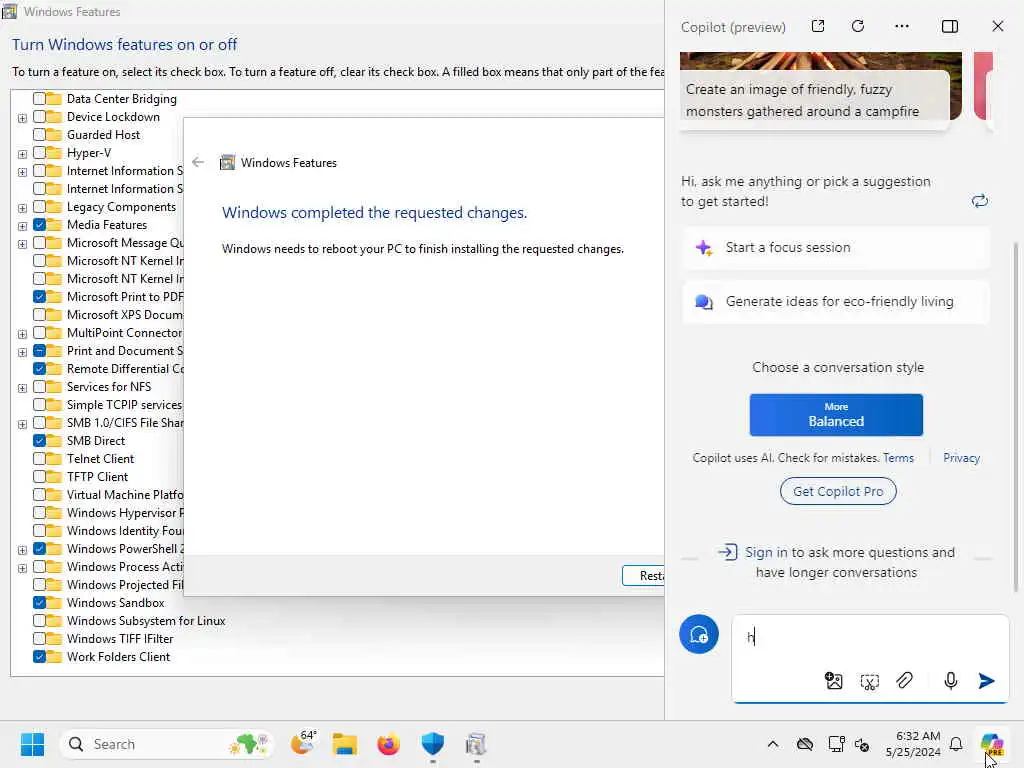Attach a file in Copilot
This screenshot has height=768, width=1024.
[x=904, y=681]
